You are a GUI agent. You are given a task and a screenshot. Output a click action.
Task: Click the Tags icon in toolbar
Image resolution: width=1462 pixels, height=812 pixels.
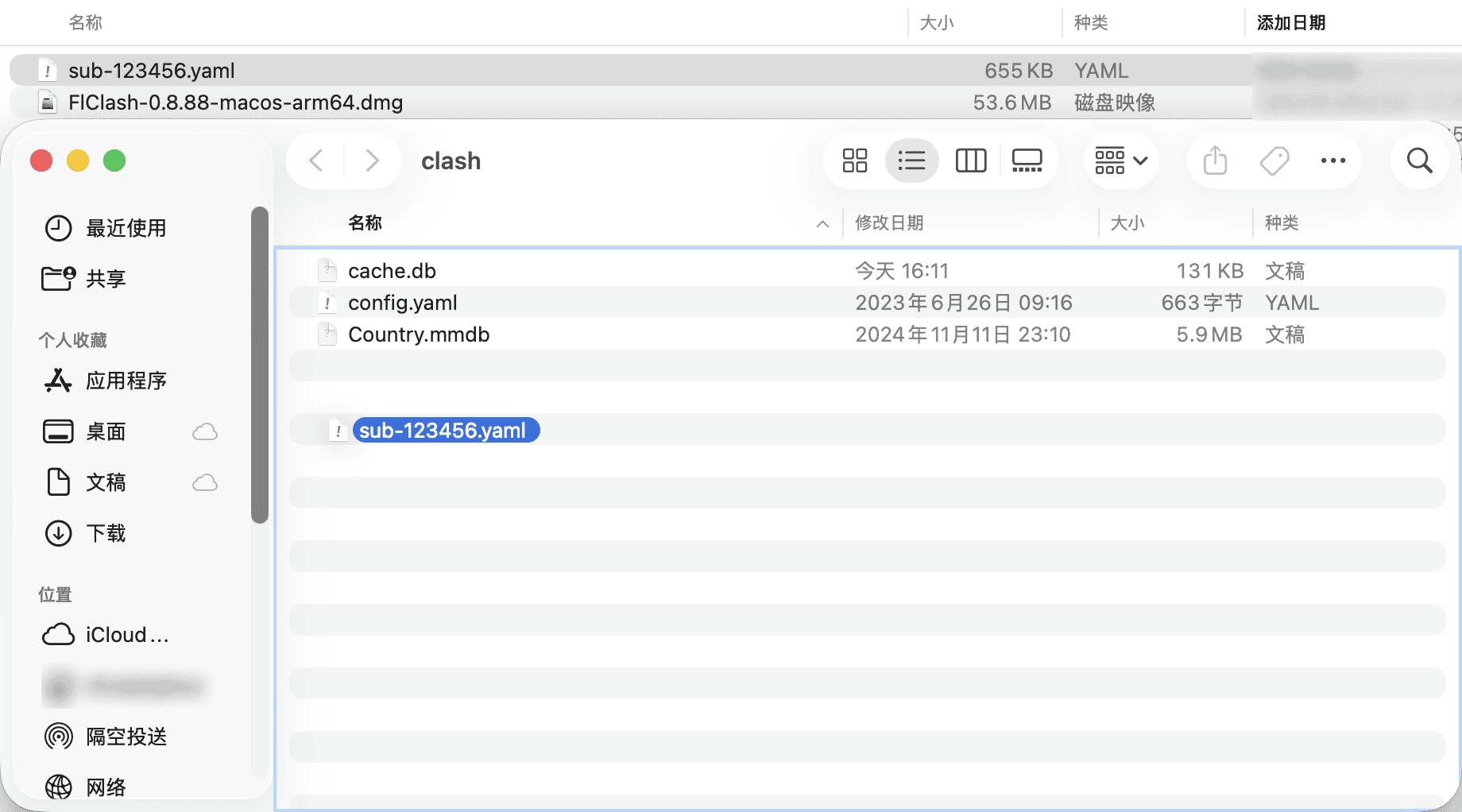[x=1274, y=160]
